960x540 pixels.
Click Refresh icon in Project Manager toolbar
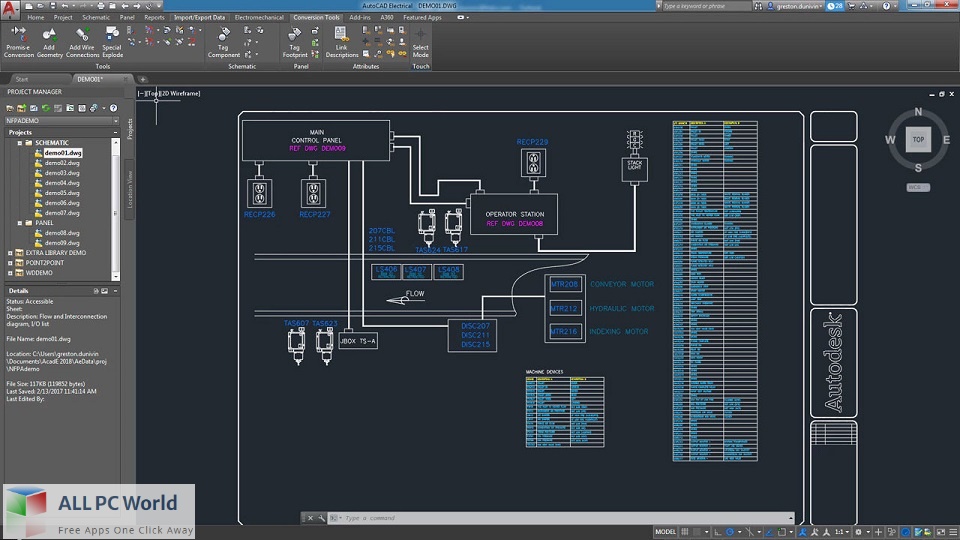tap(46, 108)
